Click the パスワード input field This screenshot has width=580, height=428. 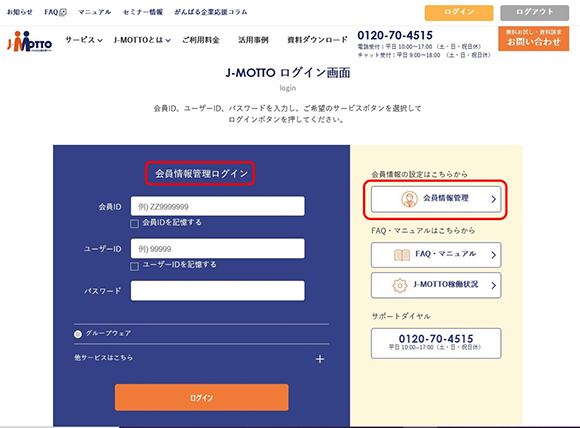218,291
